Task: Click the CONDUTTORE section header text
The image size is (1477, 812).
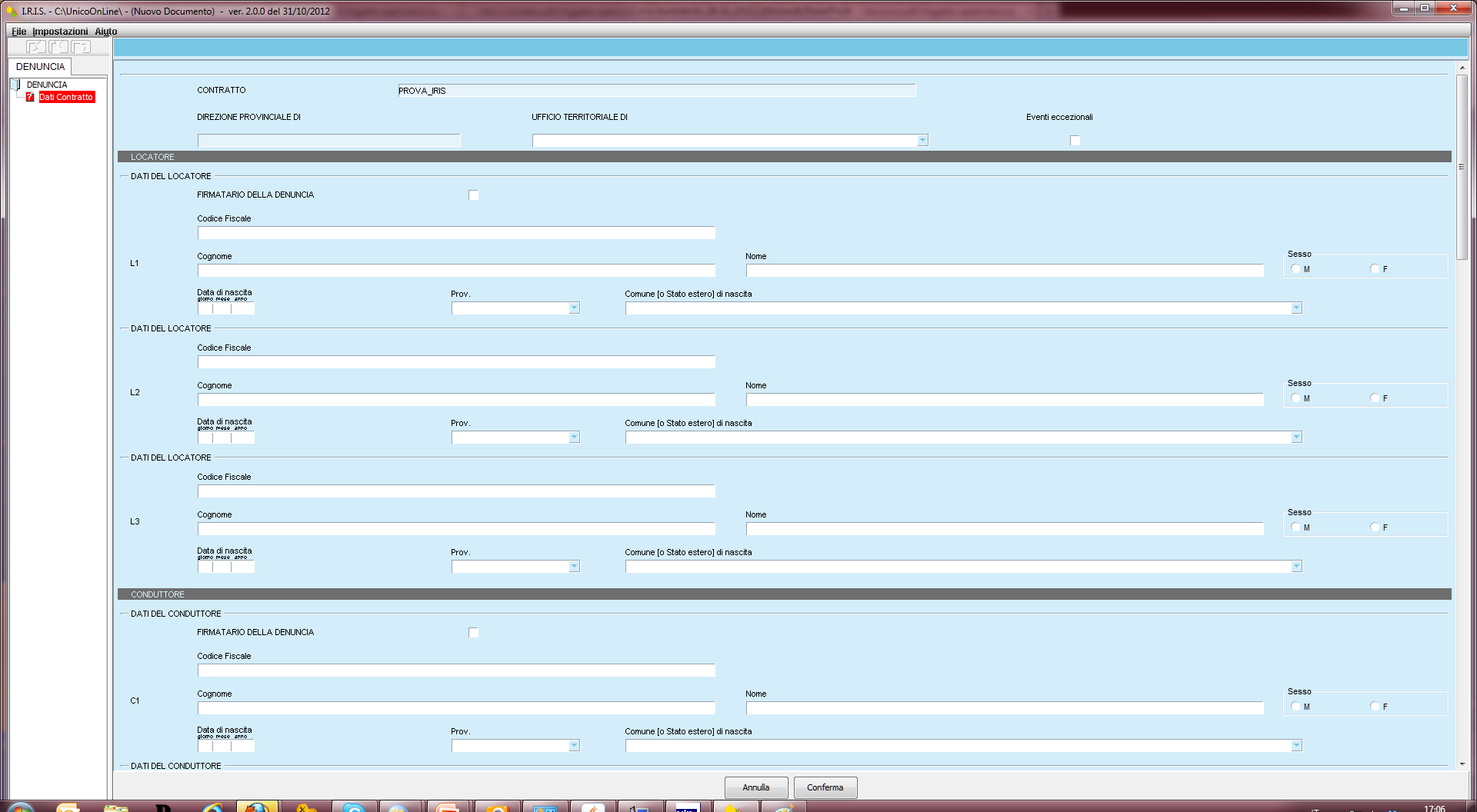Action: click(x=158, y=594)
